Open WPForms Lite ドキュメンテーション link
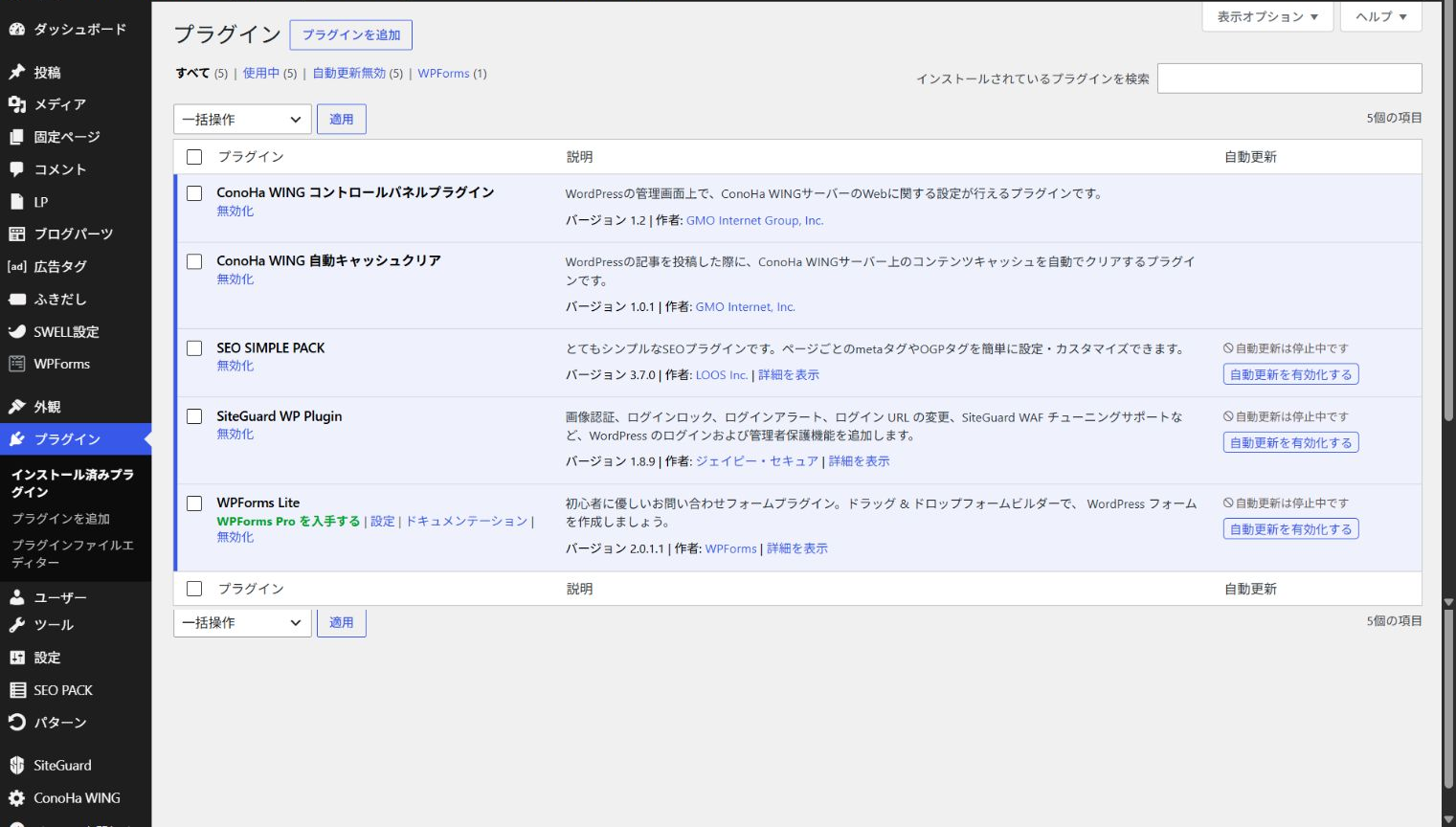 point(467,521)
